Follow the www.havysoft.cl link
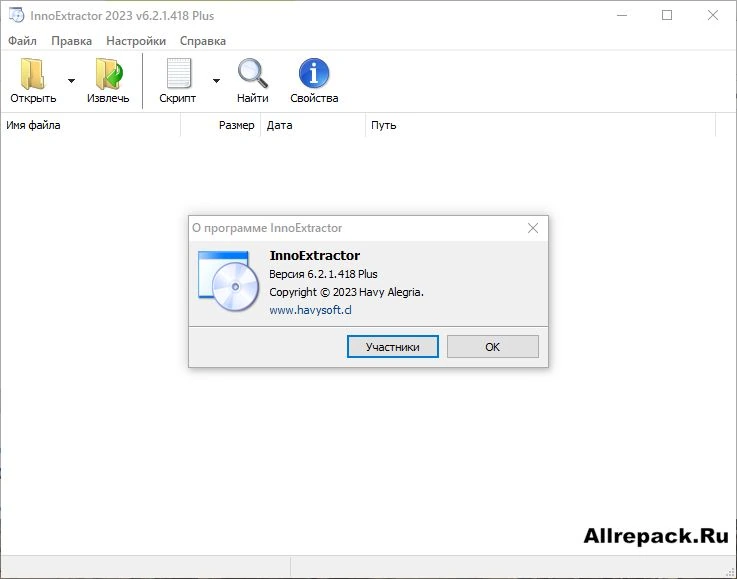 pyautogui.click(x=310, y=310)
